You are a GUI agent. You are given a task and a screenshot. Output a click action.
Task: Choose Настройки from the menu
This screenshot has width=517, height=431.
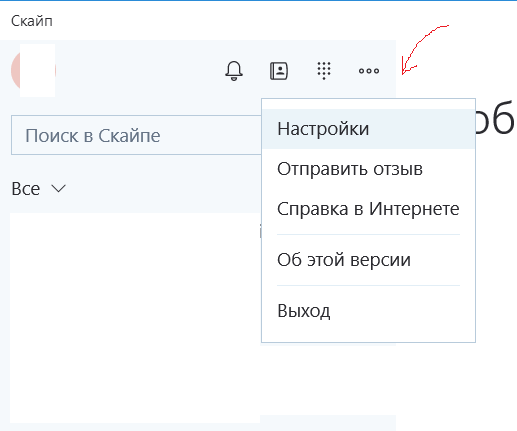(x=368, y=129)
